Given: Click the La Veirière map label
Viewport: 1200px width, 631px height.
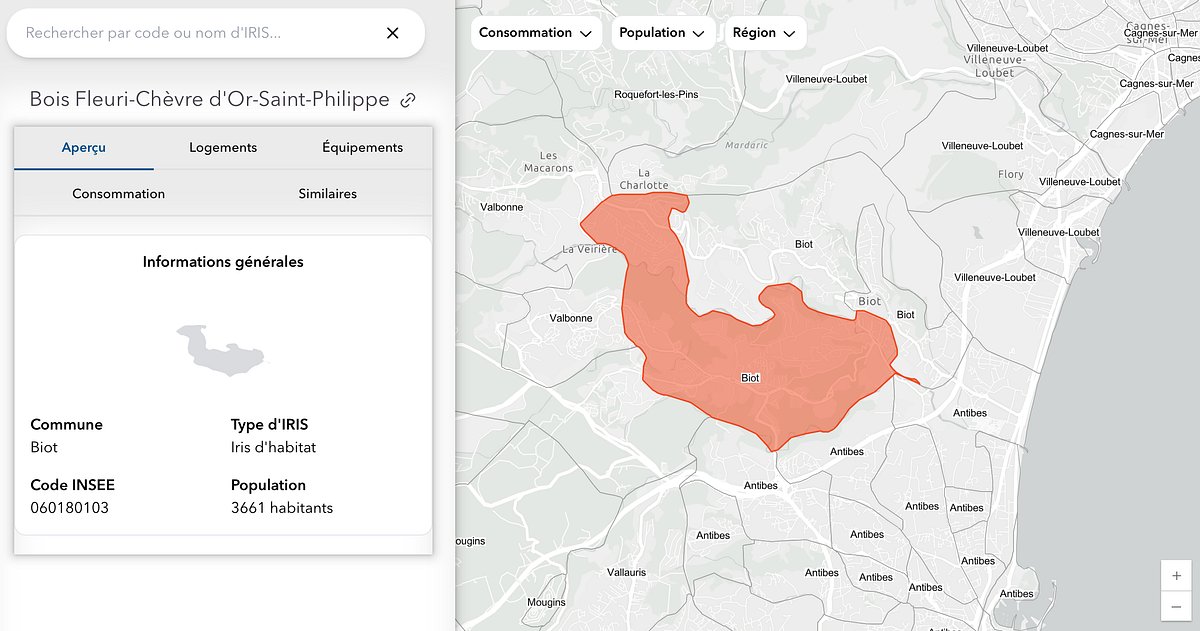Looking at the screenshot, I should point(590,249).
